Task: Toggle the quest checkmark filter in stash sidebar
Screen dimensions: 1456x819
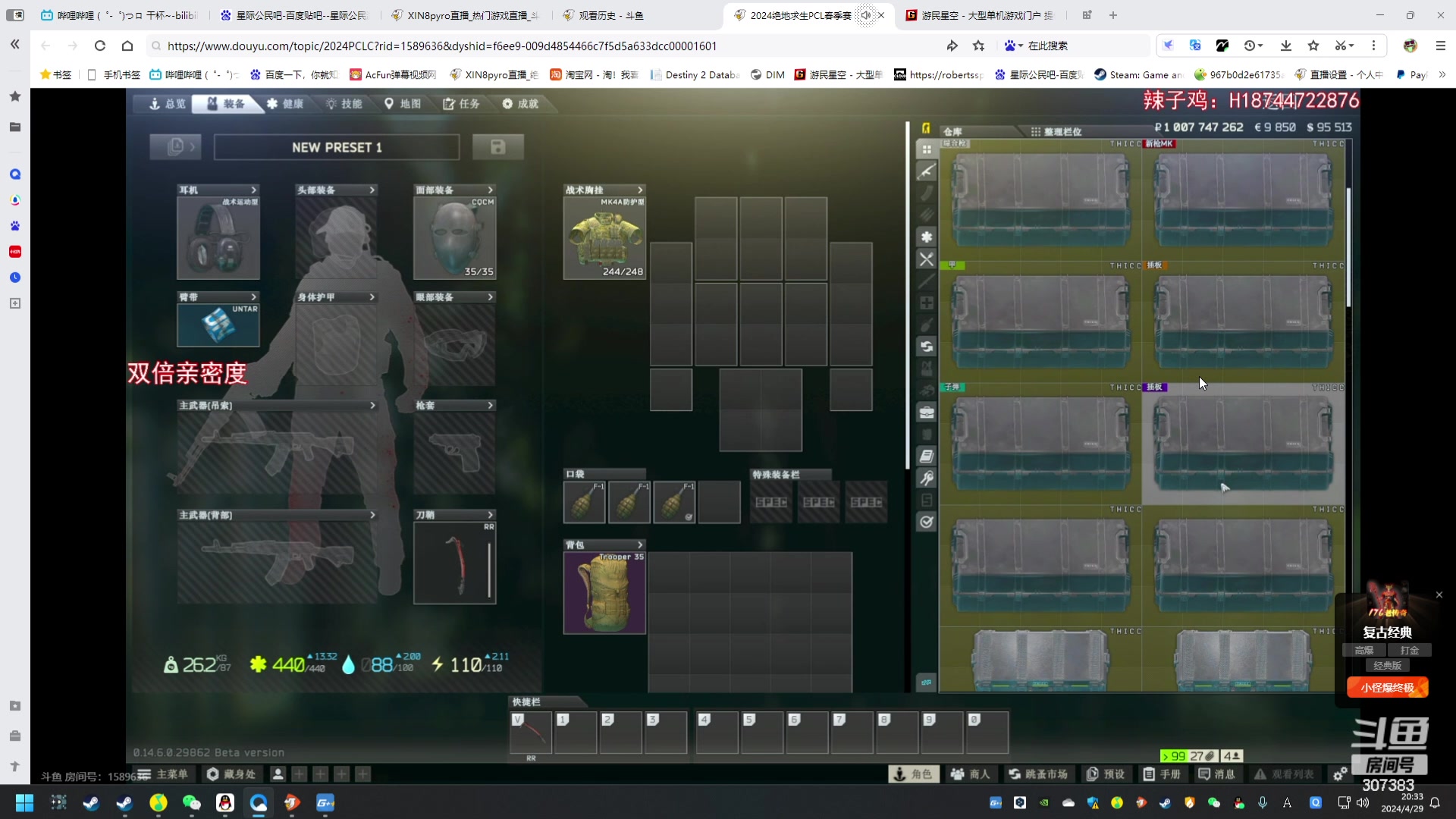Action: (x=926, y=522)
